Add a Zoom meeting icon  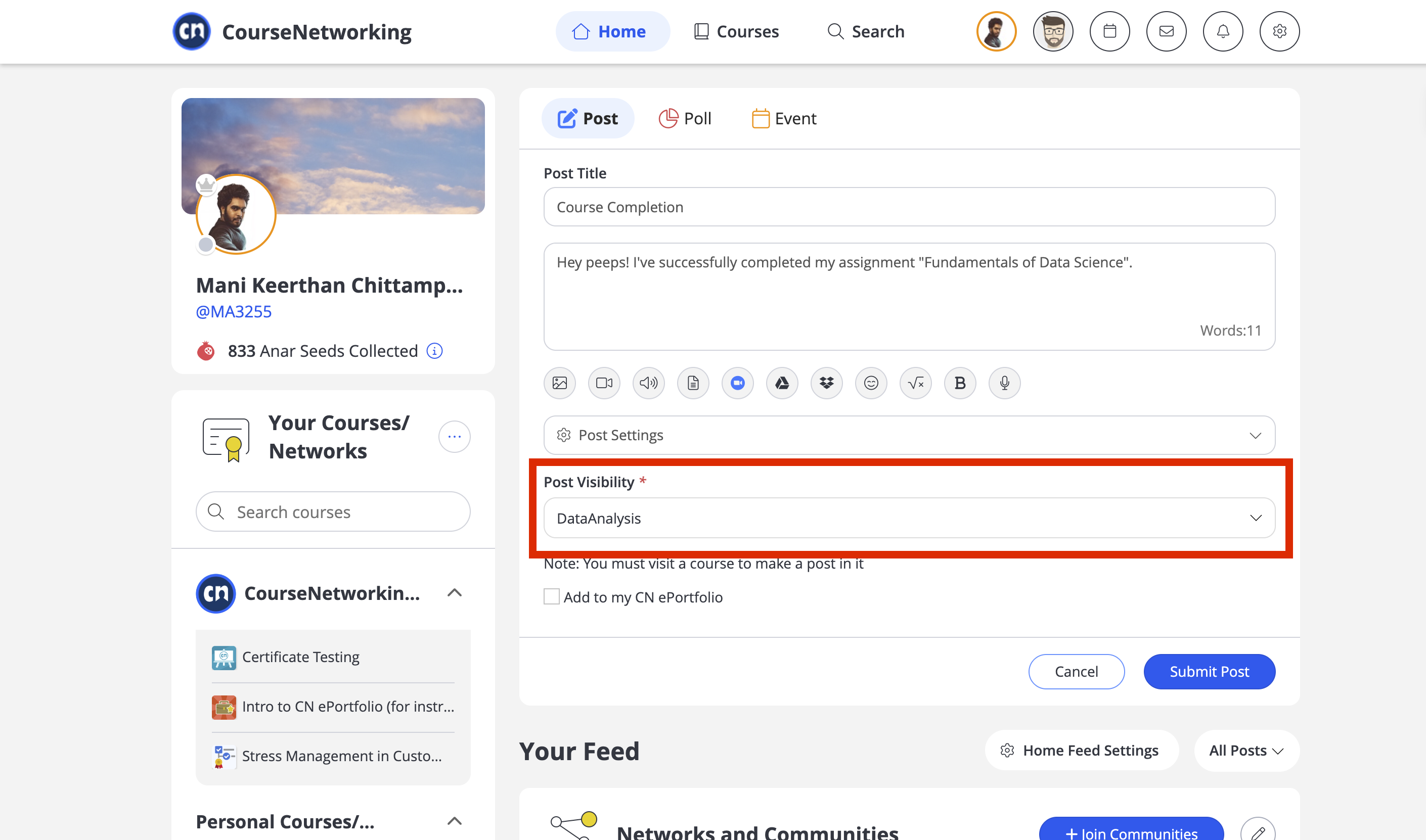click(x=737, y=383)
